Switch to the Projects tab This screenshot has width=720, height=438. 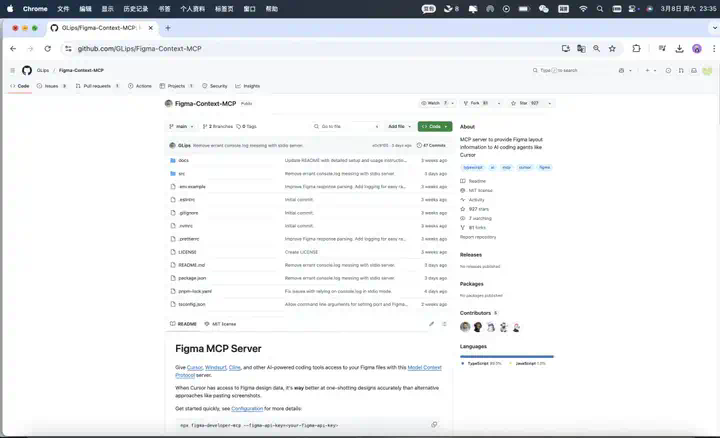click(x=176, y=86)
